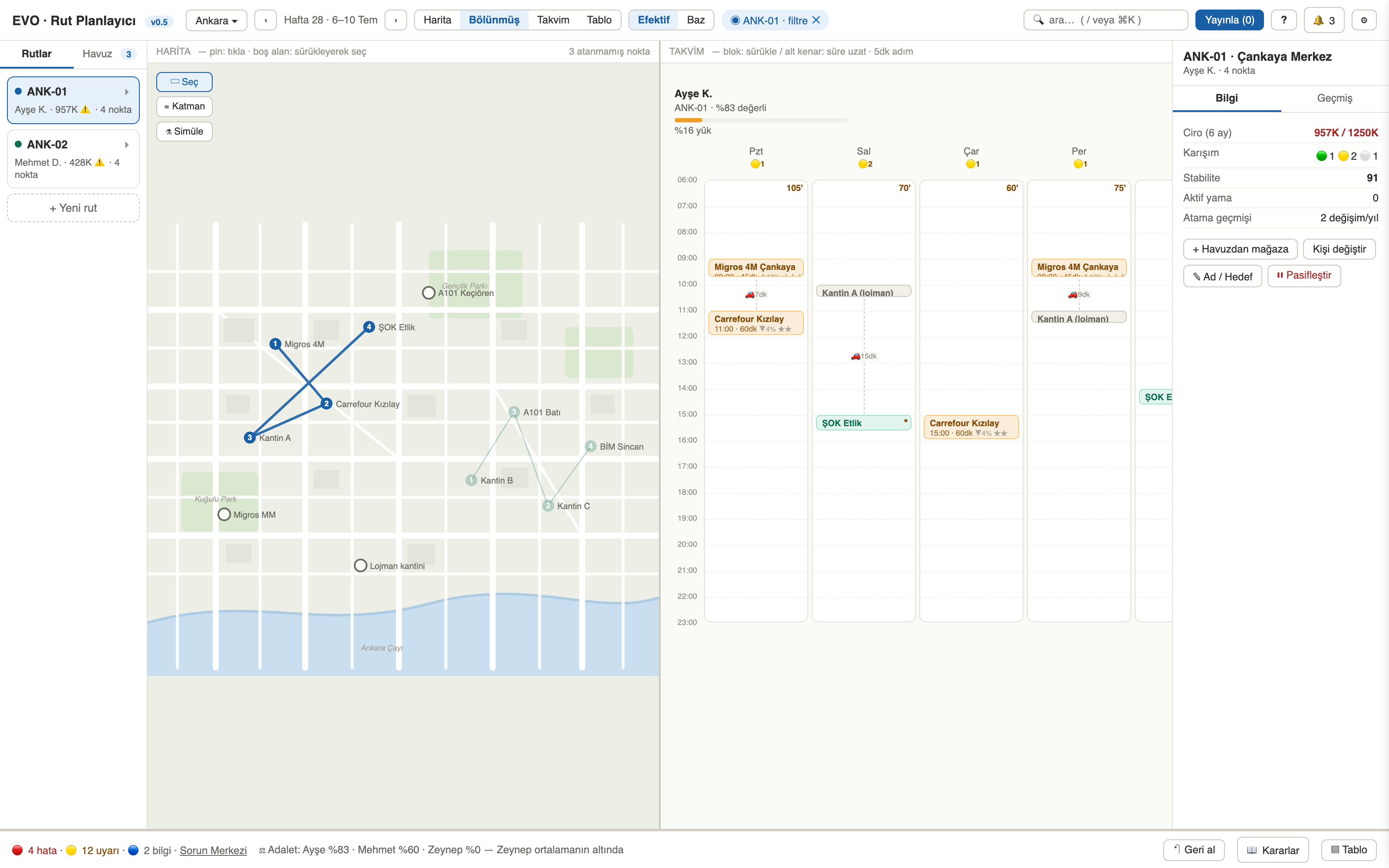
Task: Click car travel marker 15dk on Tuesday
Action: [863, 356]
